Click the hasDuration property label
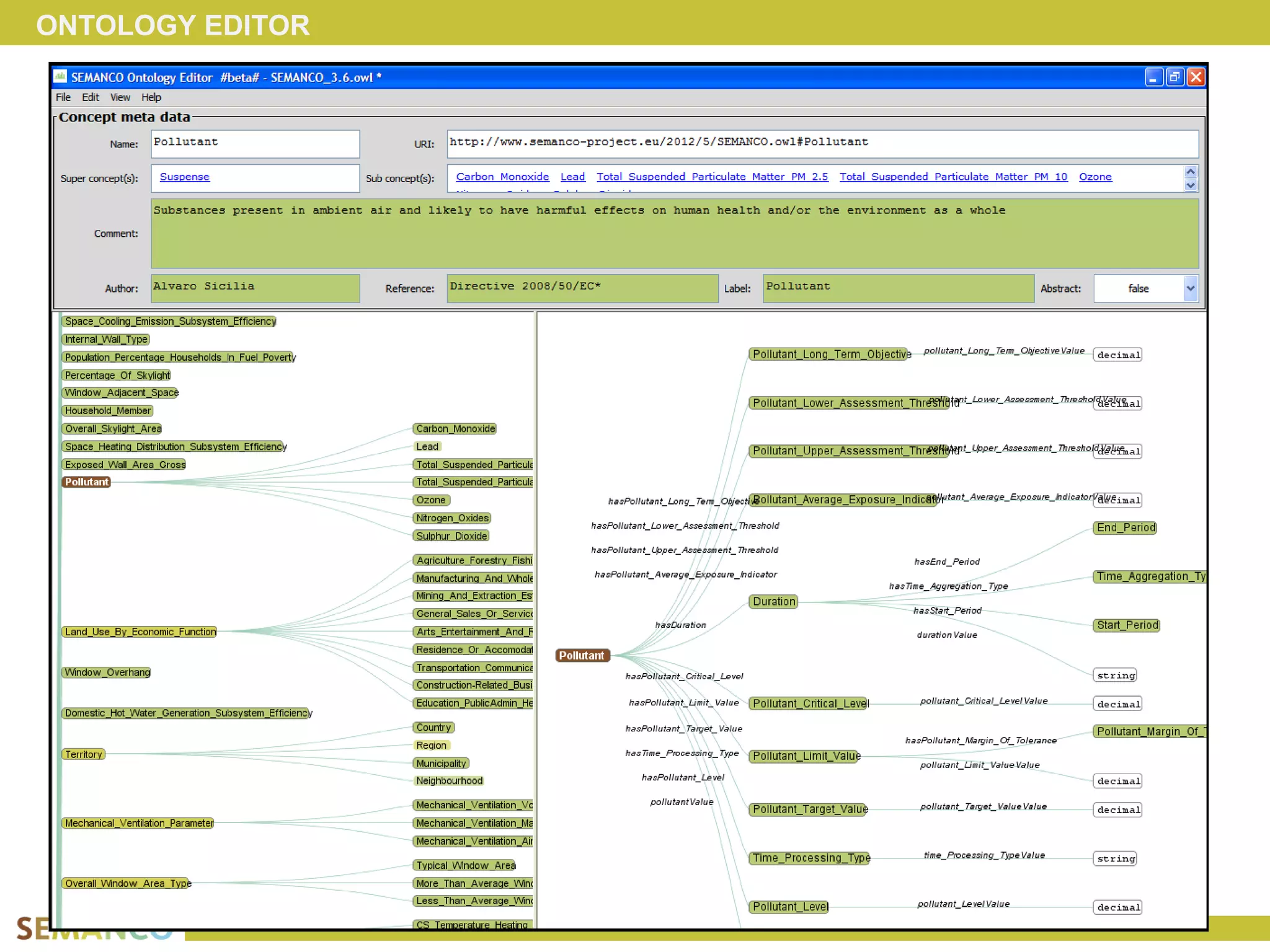This screenshot has width=1270, height=952. [x=681, y=625]
